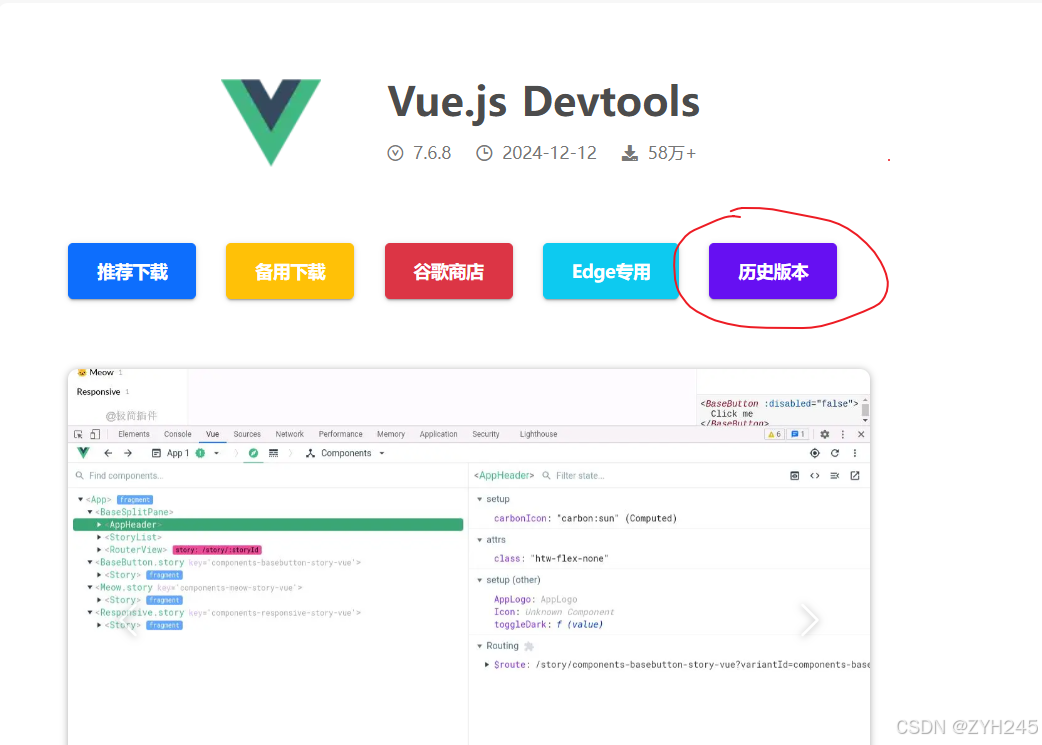The height and width of the screenshot is (745, 1042).
Task: Select the <AppHeader> tree row
Action: tap(268, 524)
